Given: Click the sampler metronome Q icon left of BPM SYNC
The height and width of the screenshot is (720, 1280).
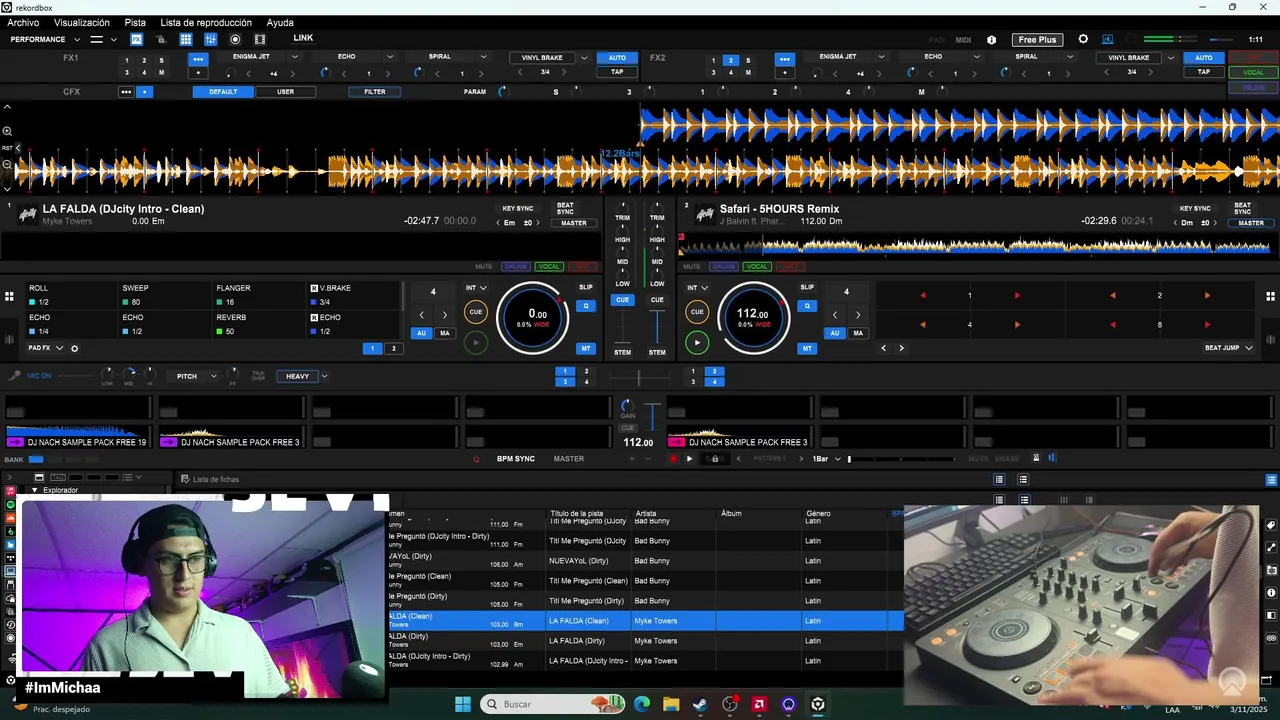Looking at the screenshot, I should [x=476, y=459].
